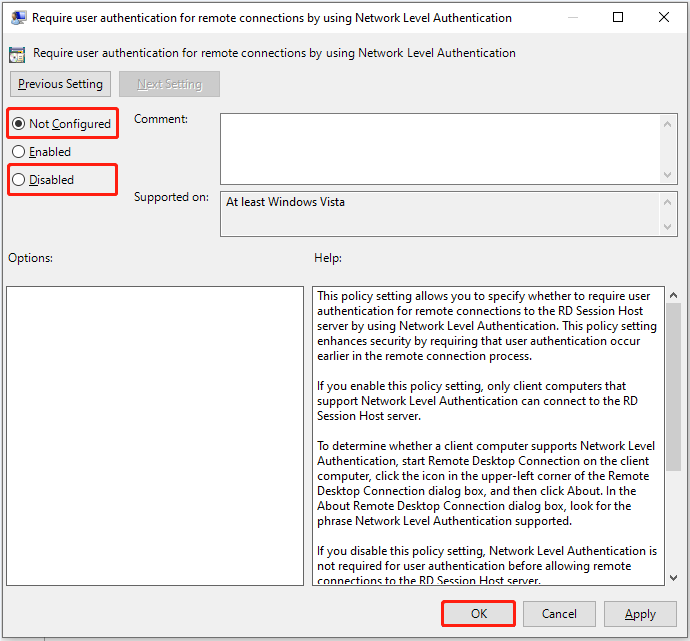Choose the Enabled radio option
Image resolution: width=690 pixels, height=641 pixels.
19,152
